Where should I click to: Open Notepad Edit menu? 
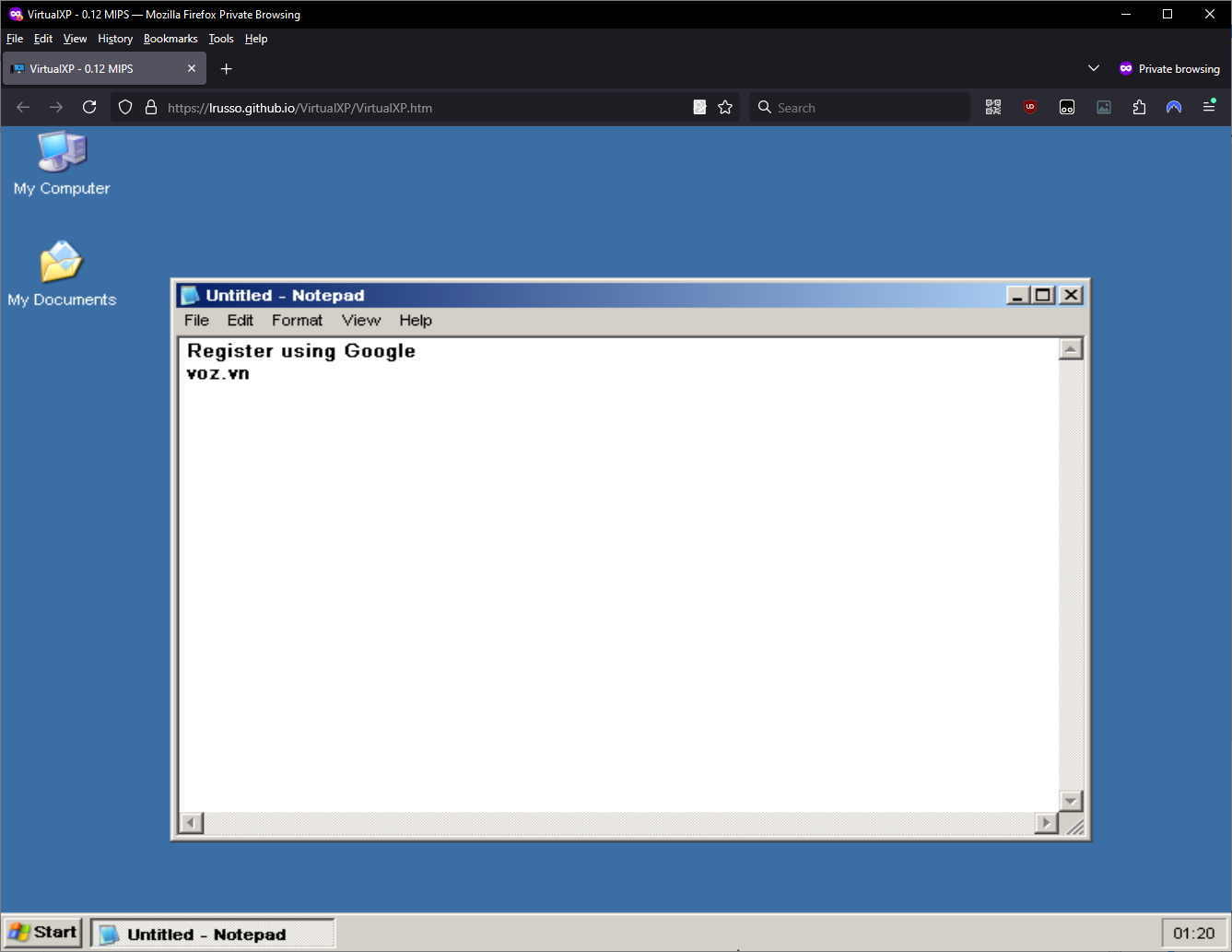(x=241, y=321)
